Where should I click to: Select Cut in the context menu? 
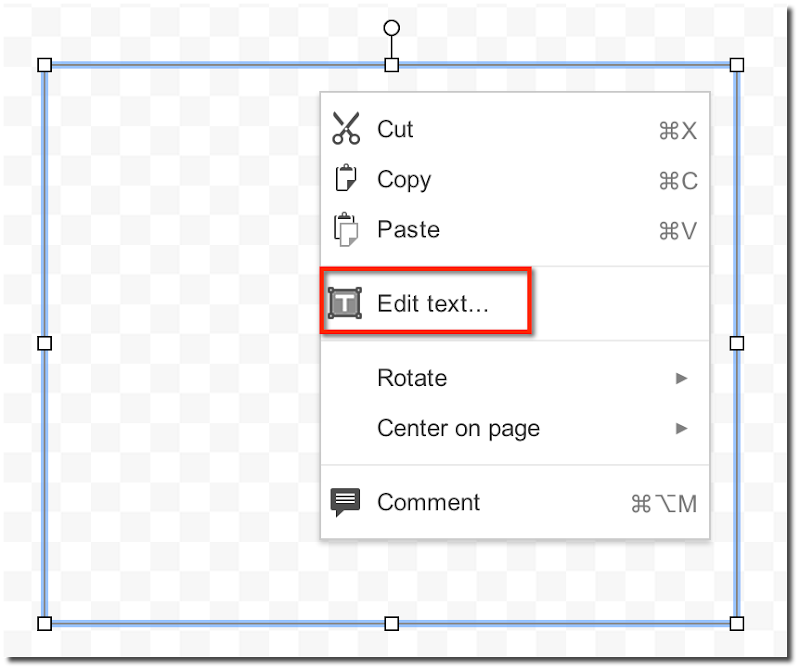(515, 129)
